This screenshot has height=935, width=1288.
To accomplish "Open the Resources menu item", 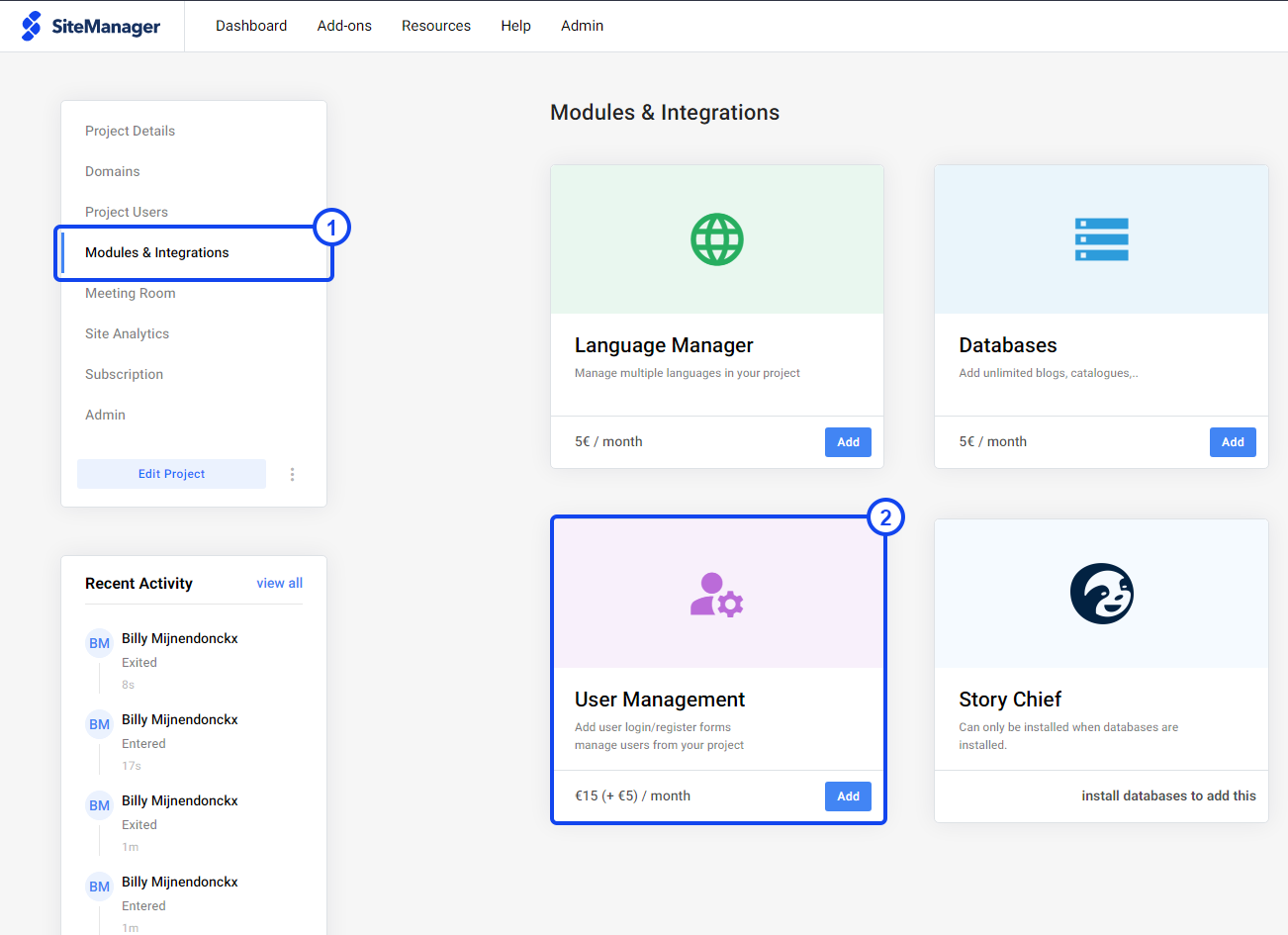I will coord(436,26).
